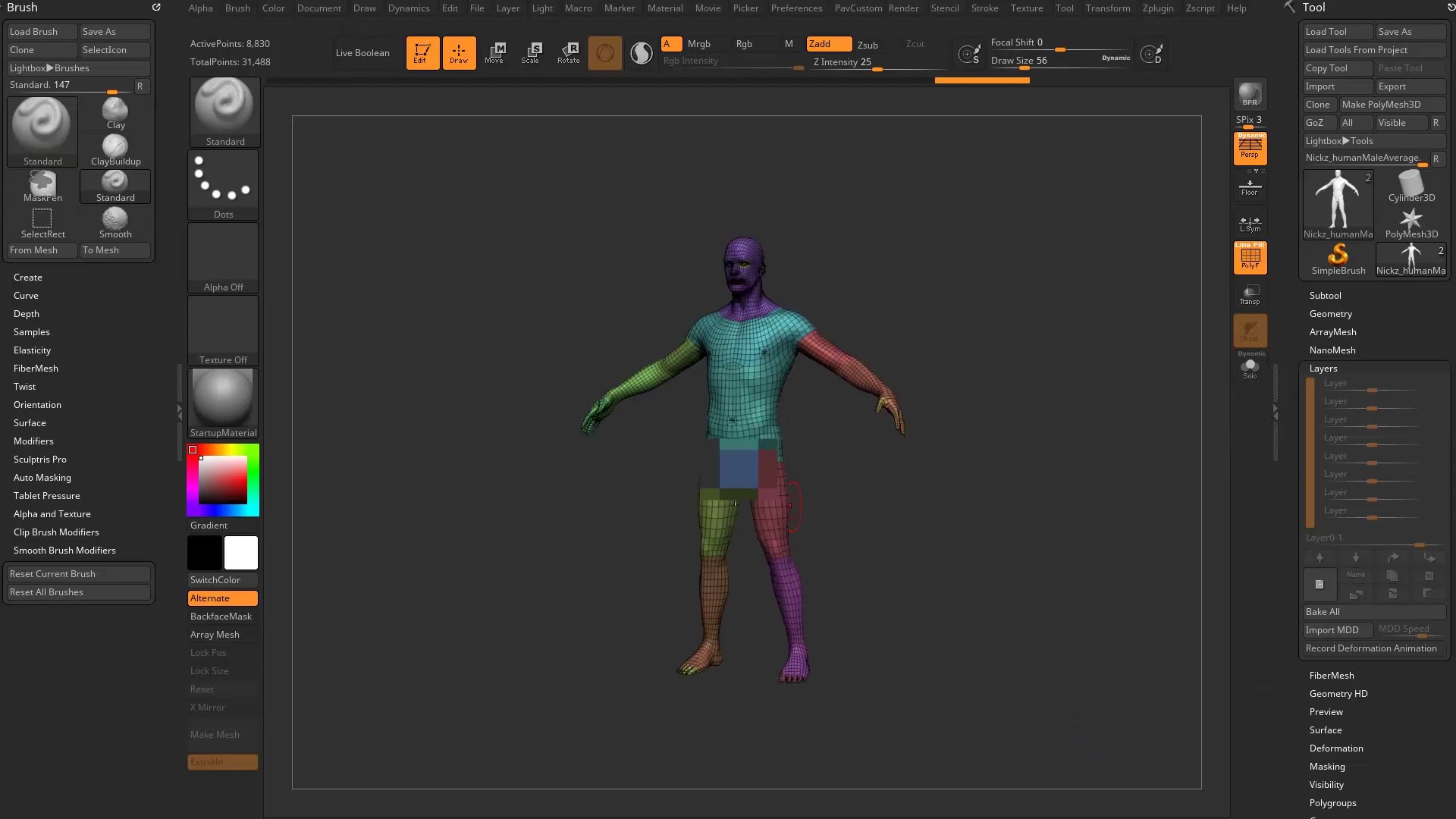
Task: Click Make PolyMesh3D button
Action: (1392, 105)
